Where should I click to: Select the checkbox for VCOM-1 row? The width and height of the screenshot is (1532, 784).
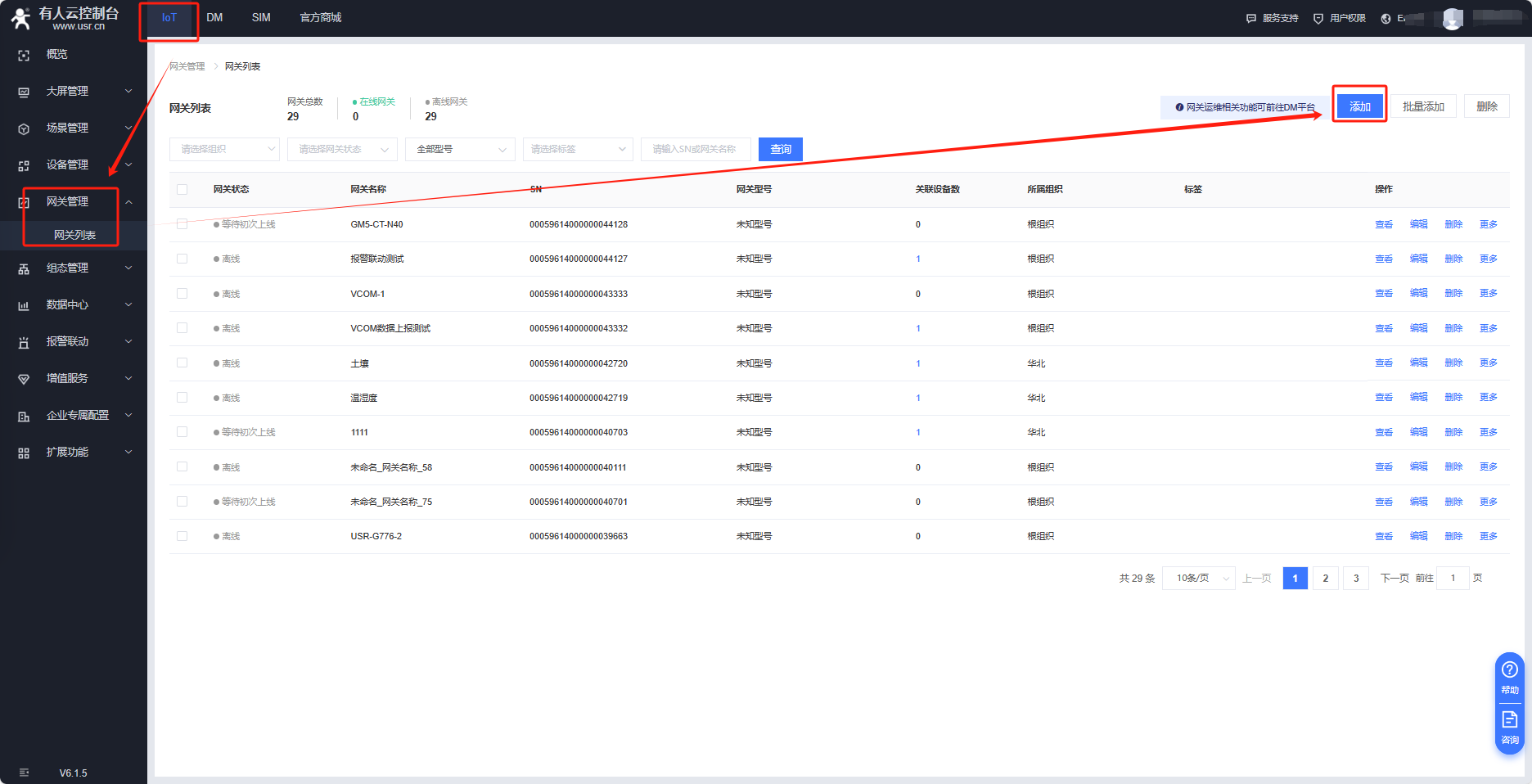[182, 294]
